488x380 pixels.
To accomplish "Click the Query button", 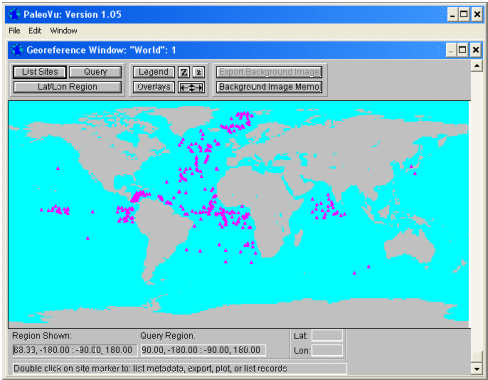I will pos(96,72).
